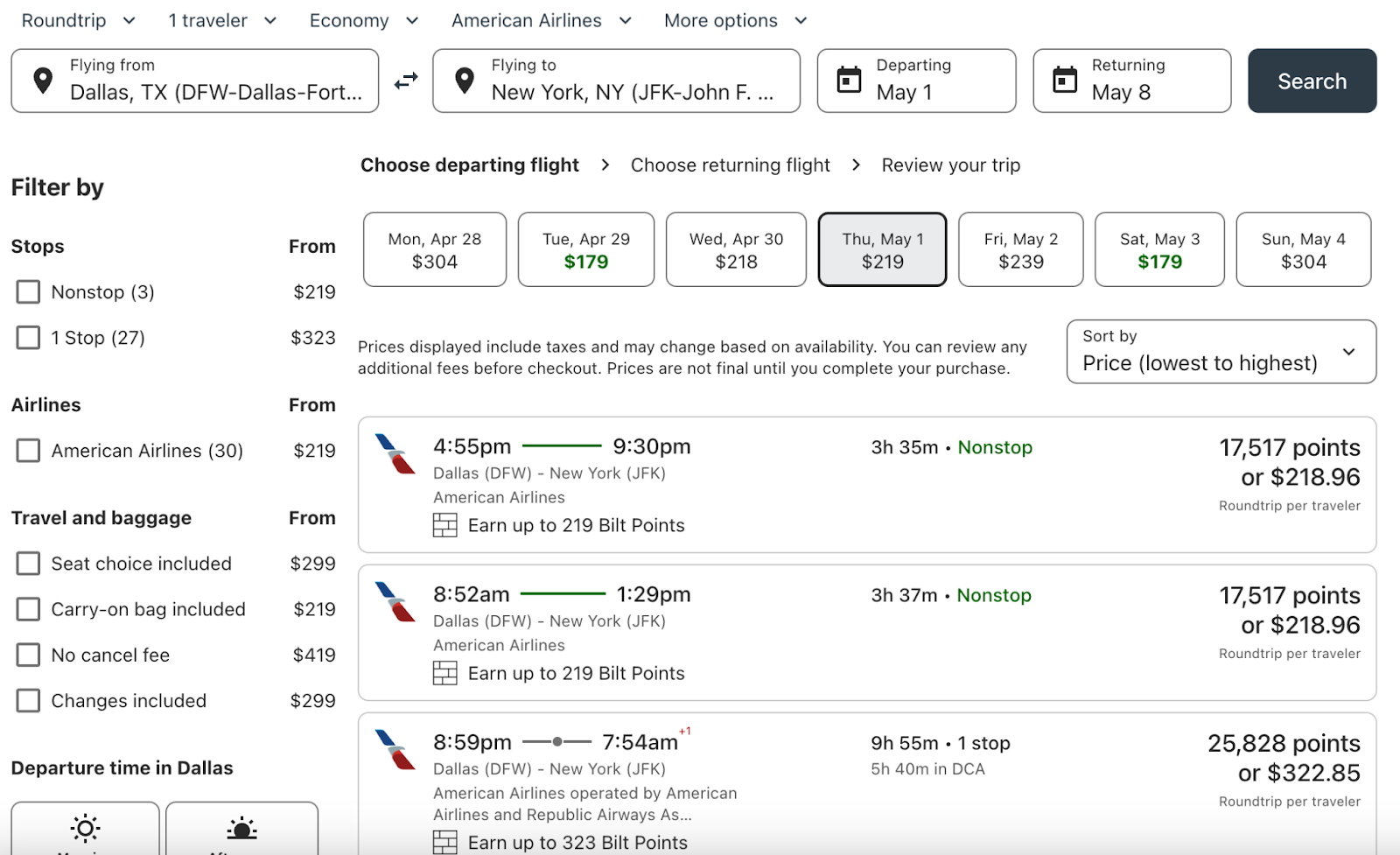This screenshot has width=1400, height=855.
Task: Open the Roundtrip trip type dropdown
Action: pos(78,21)
